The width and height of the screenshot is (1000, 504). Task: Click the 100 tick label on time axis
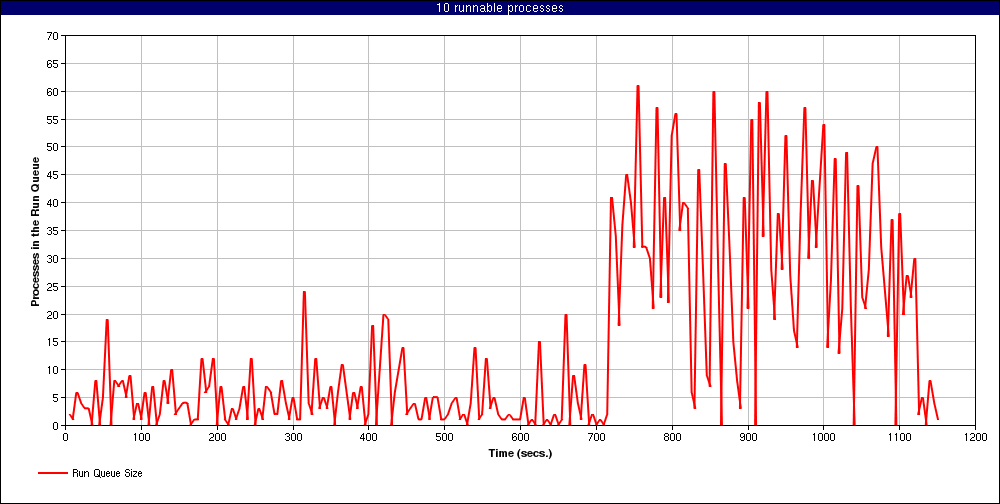coord(141,437)
